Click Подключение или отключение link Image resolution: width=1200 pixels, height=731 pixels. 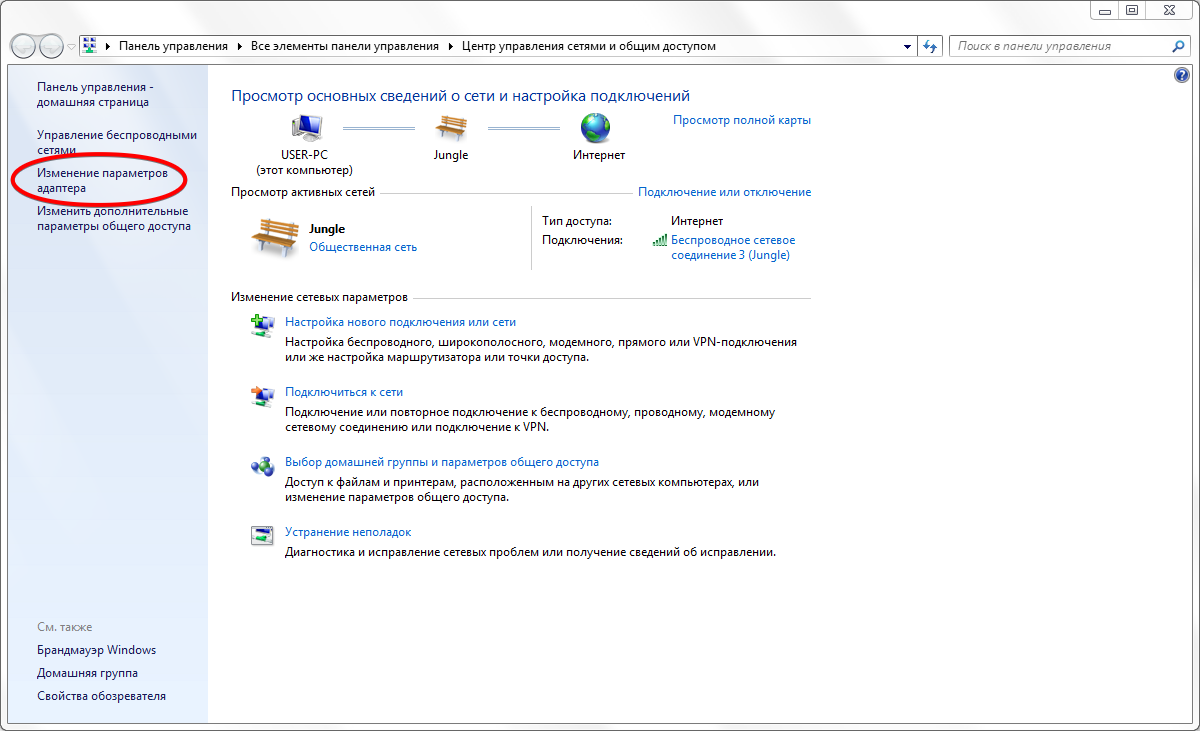coord(724,192)
